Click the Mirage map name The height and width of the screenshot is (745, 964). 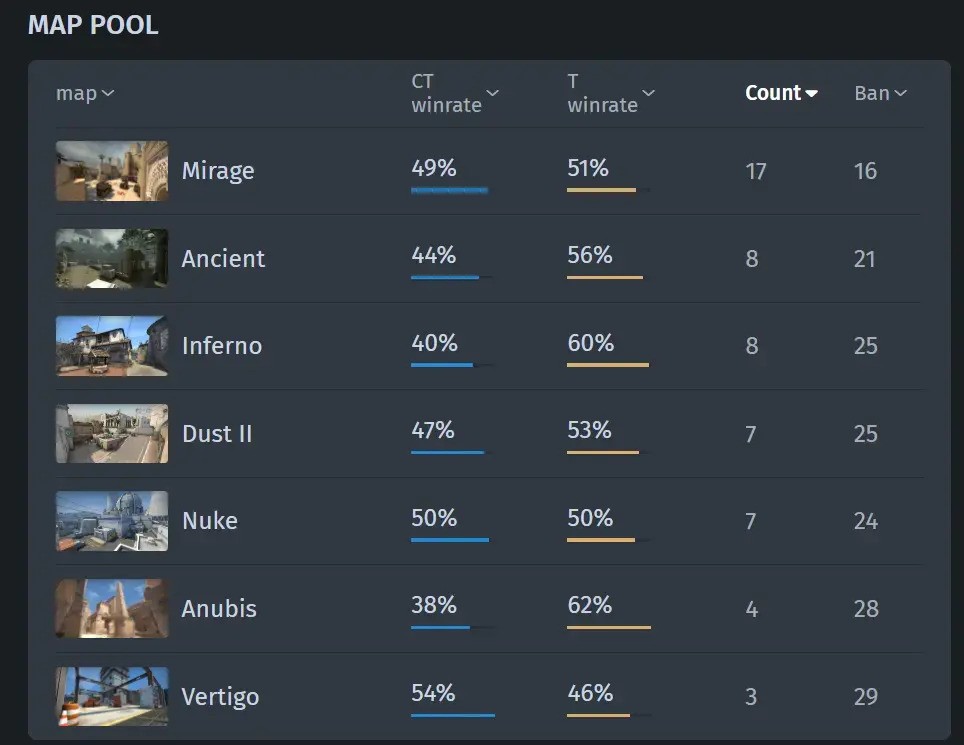218,171
